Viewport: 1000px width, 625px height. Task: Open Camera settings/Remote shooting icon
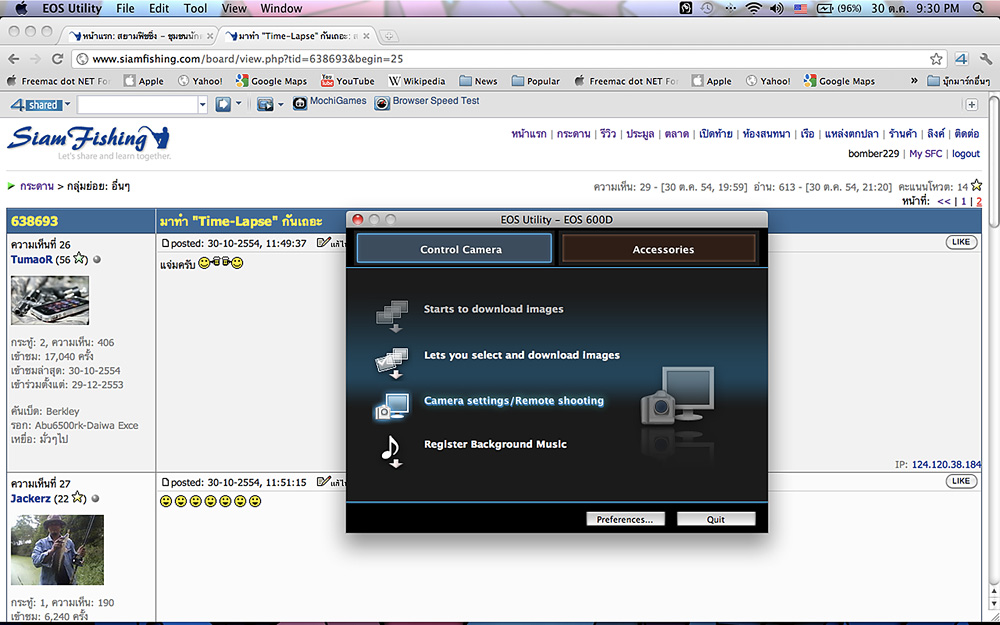(392, 406)
